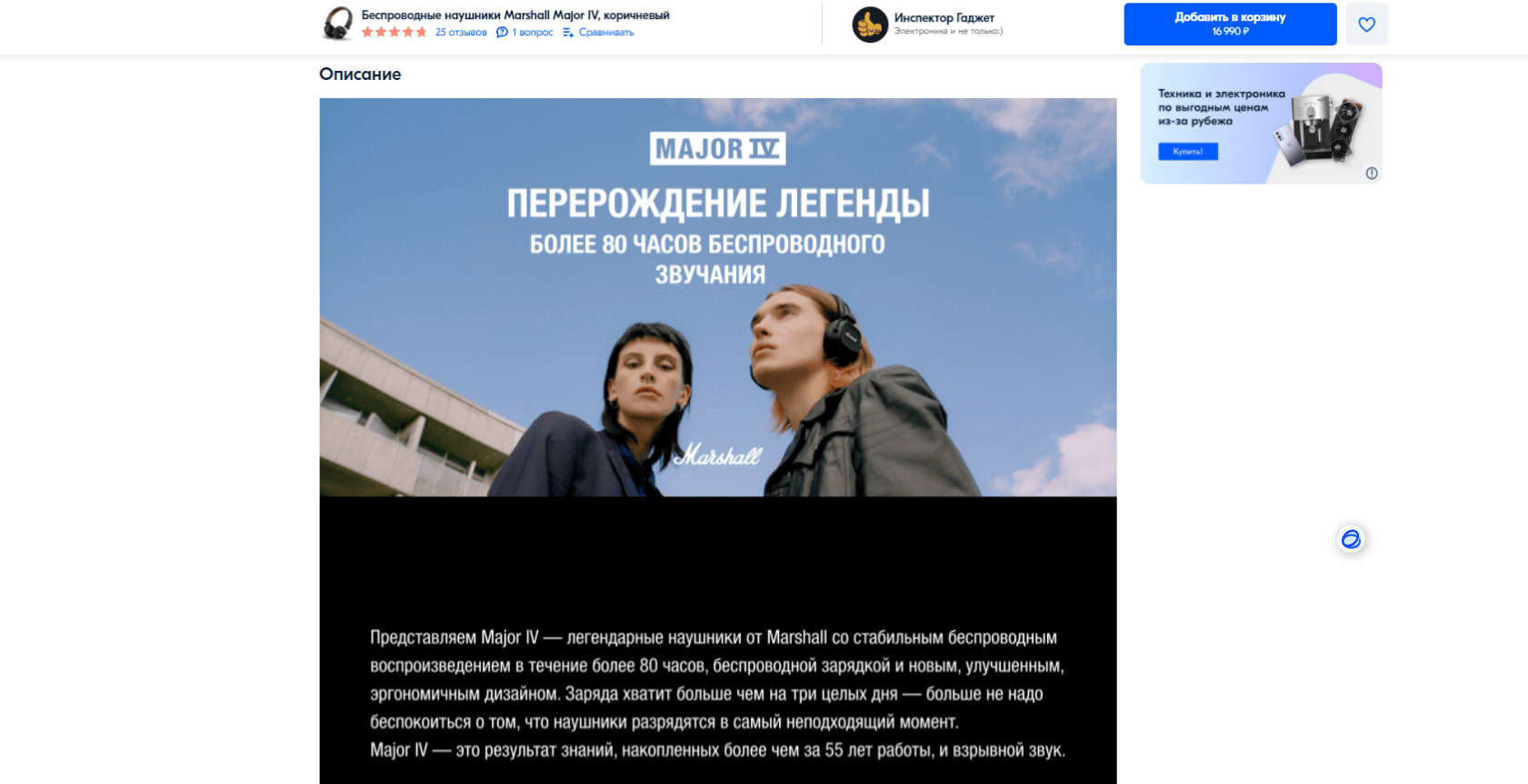Click the Marshall promo hero image

718,297
